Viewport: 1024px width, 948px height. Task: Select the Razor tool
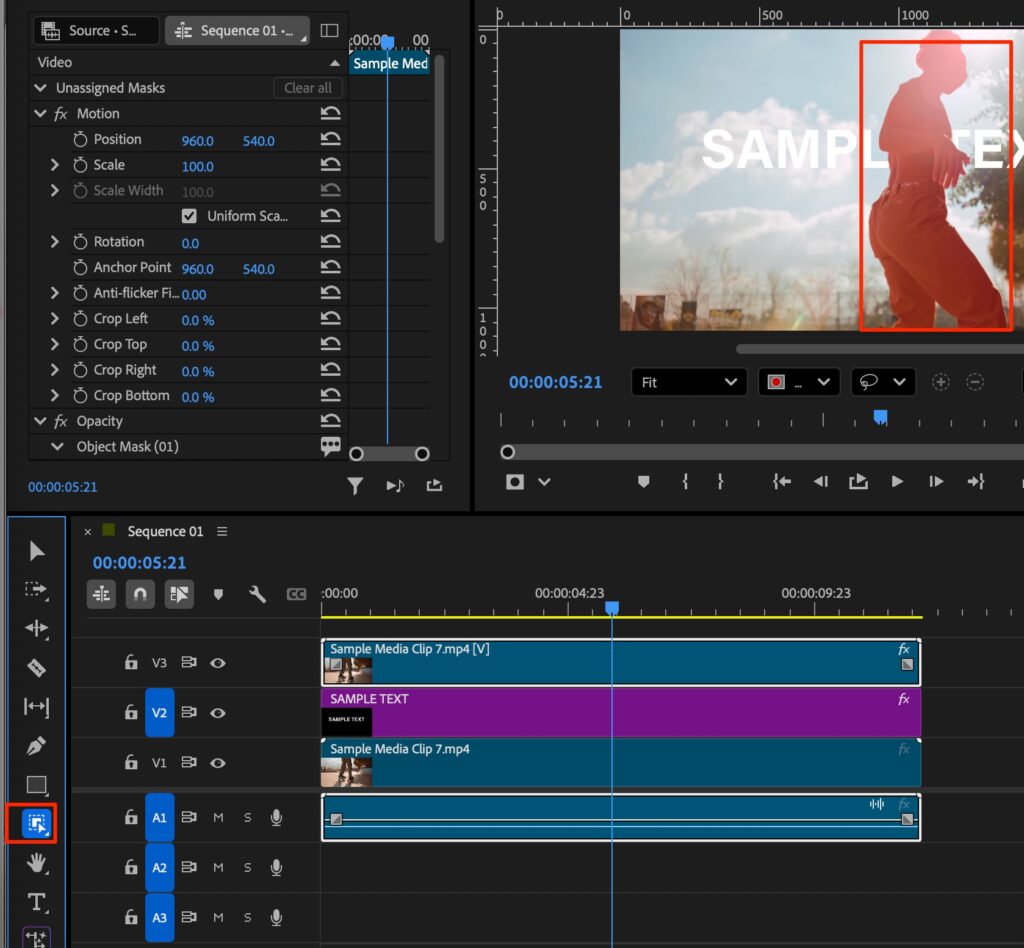coord(37,668)
